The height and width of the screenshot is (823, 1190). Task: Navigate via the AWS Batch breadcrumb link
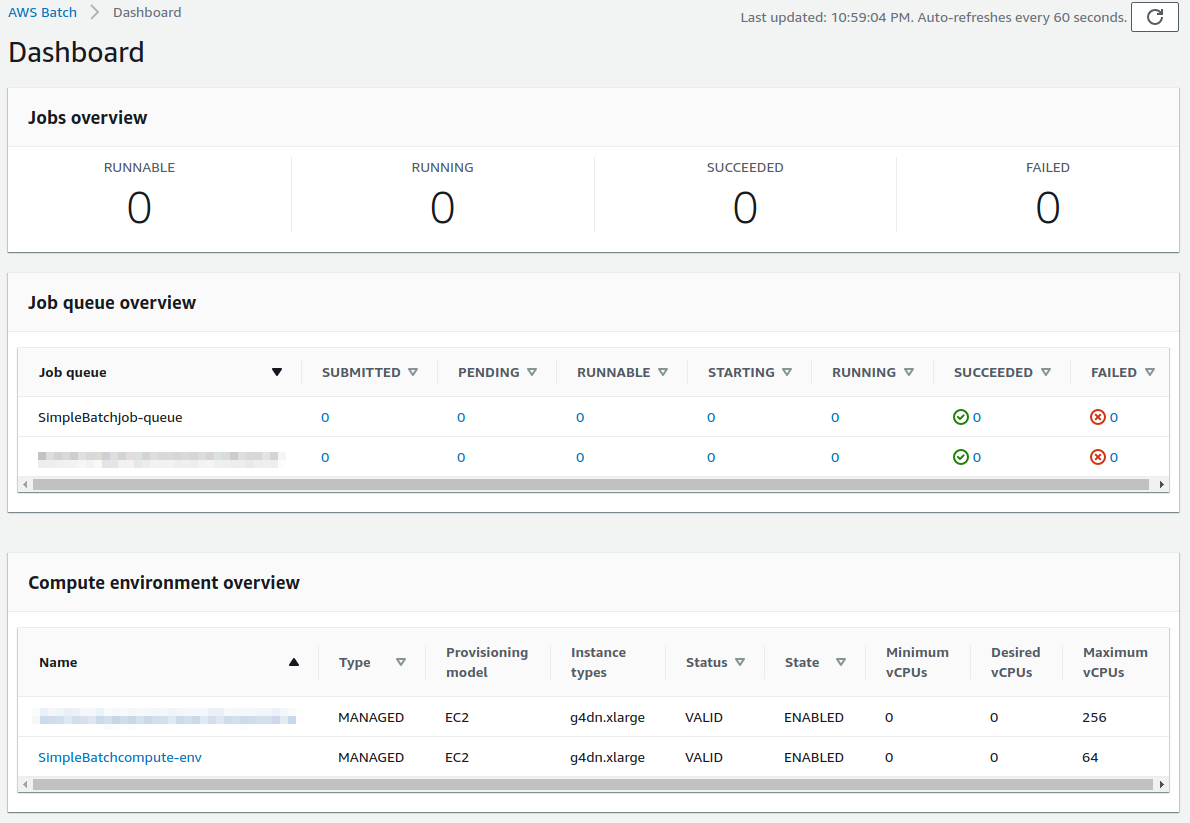pyautogui.click(x=43, y=12)
